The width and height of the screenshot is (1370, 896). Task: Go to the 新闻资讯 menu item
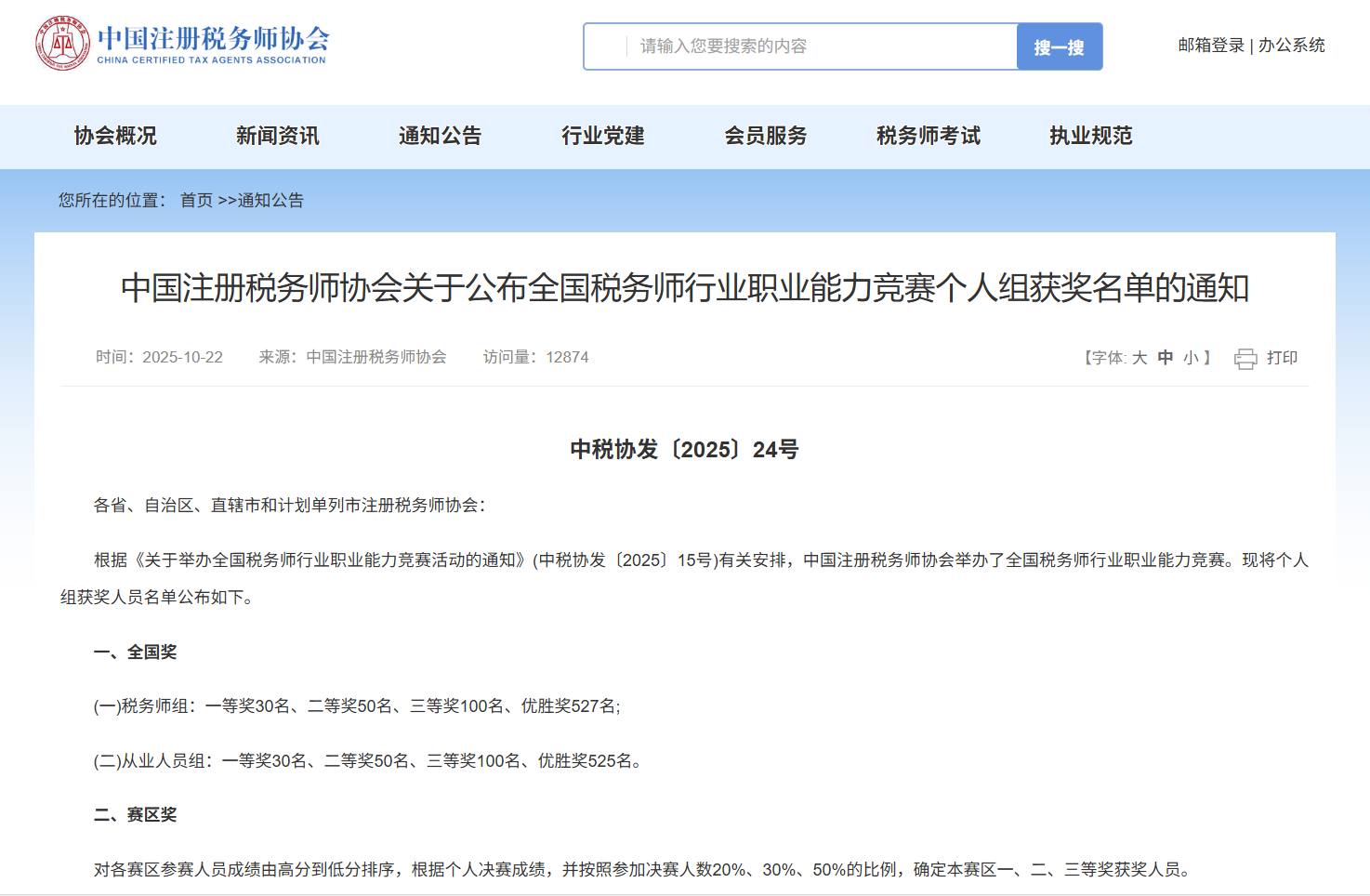(277, 136)
